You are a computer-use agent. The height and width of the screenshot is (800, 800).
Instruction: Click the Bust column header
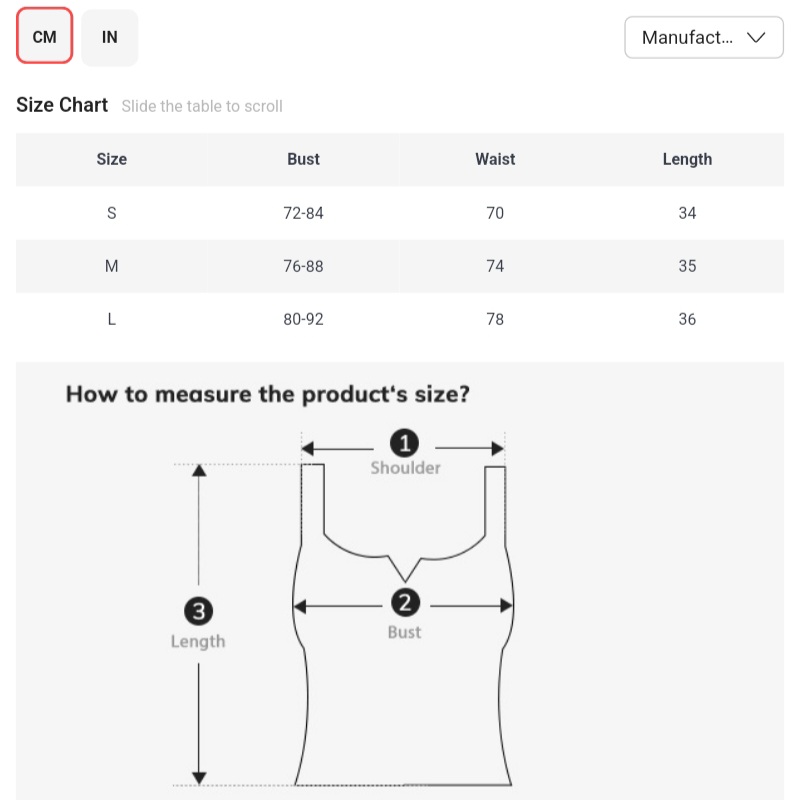point(303,159)
